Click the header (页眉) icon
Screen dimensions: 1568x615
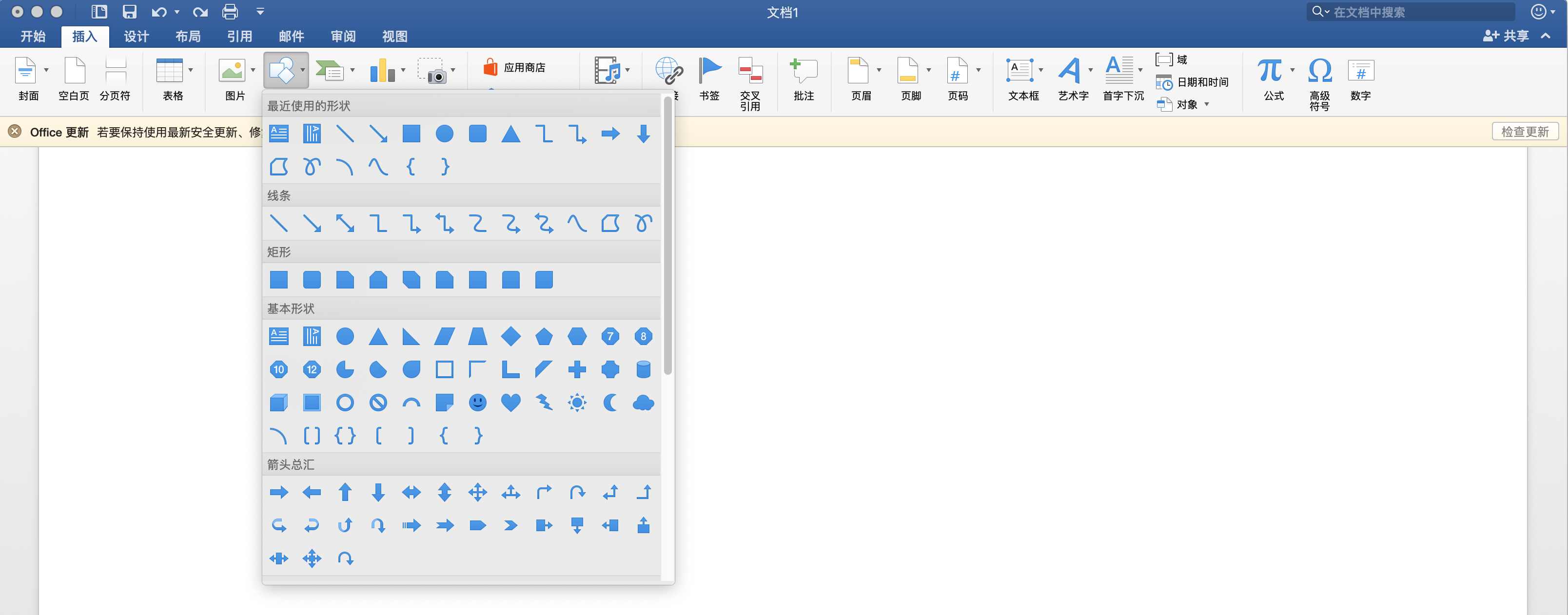tap(858, 71)
